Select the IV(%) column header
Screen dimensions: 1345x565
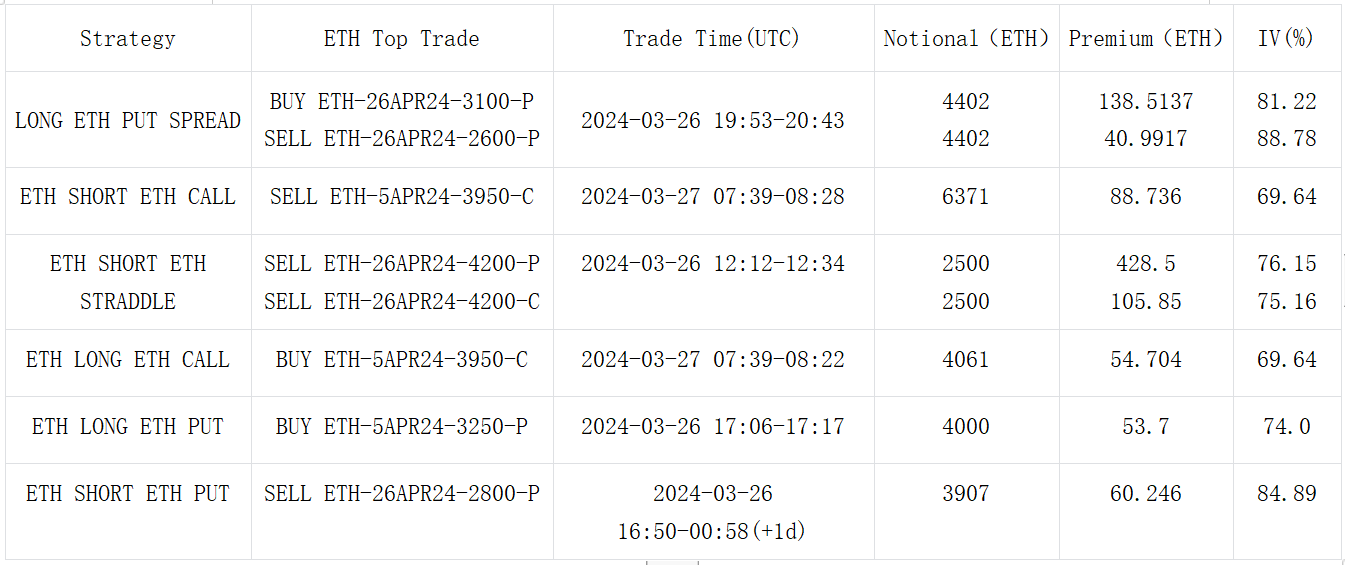(1286, 39)
